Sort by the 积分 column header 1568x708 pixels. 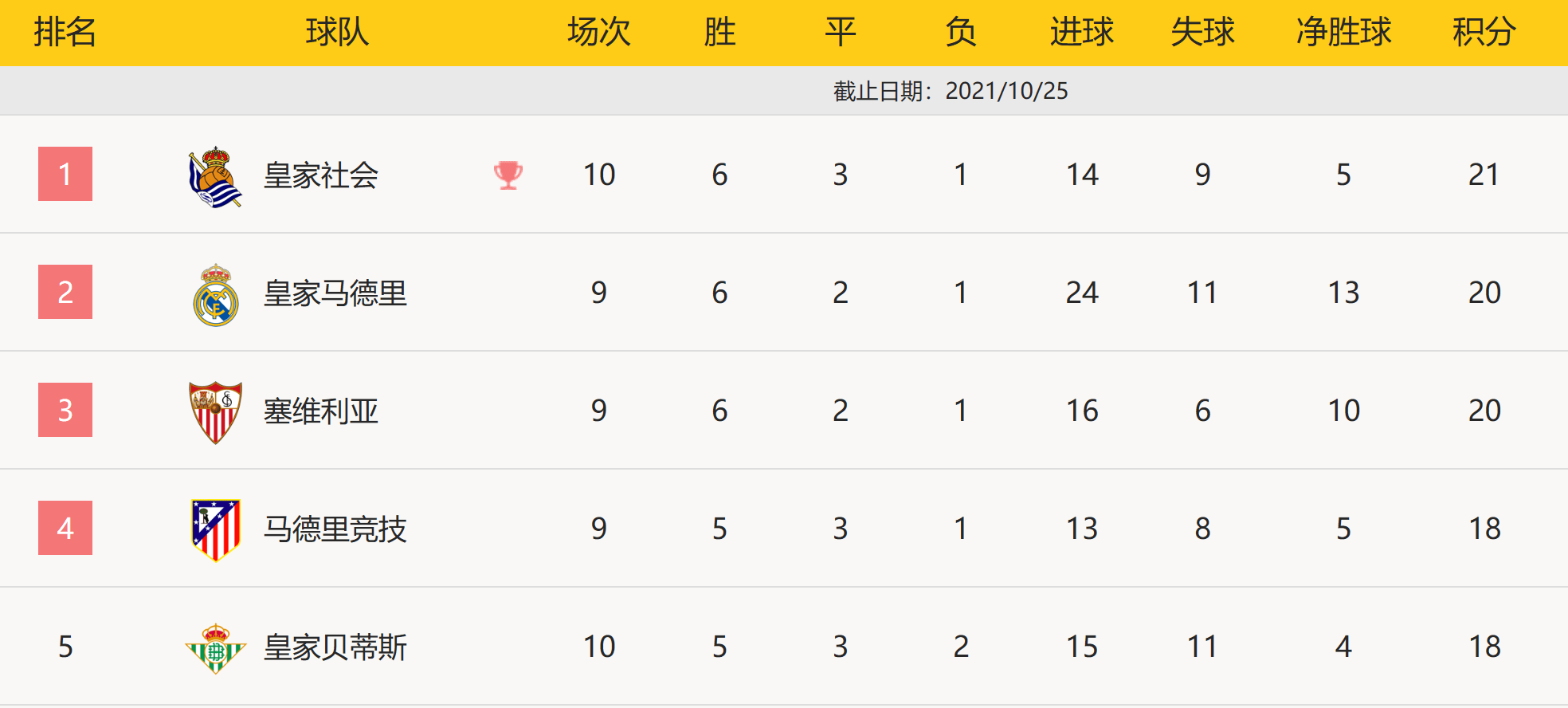coord(1484,32)
